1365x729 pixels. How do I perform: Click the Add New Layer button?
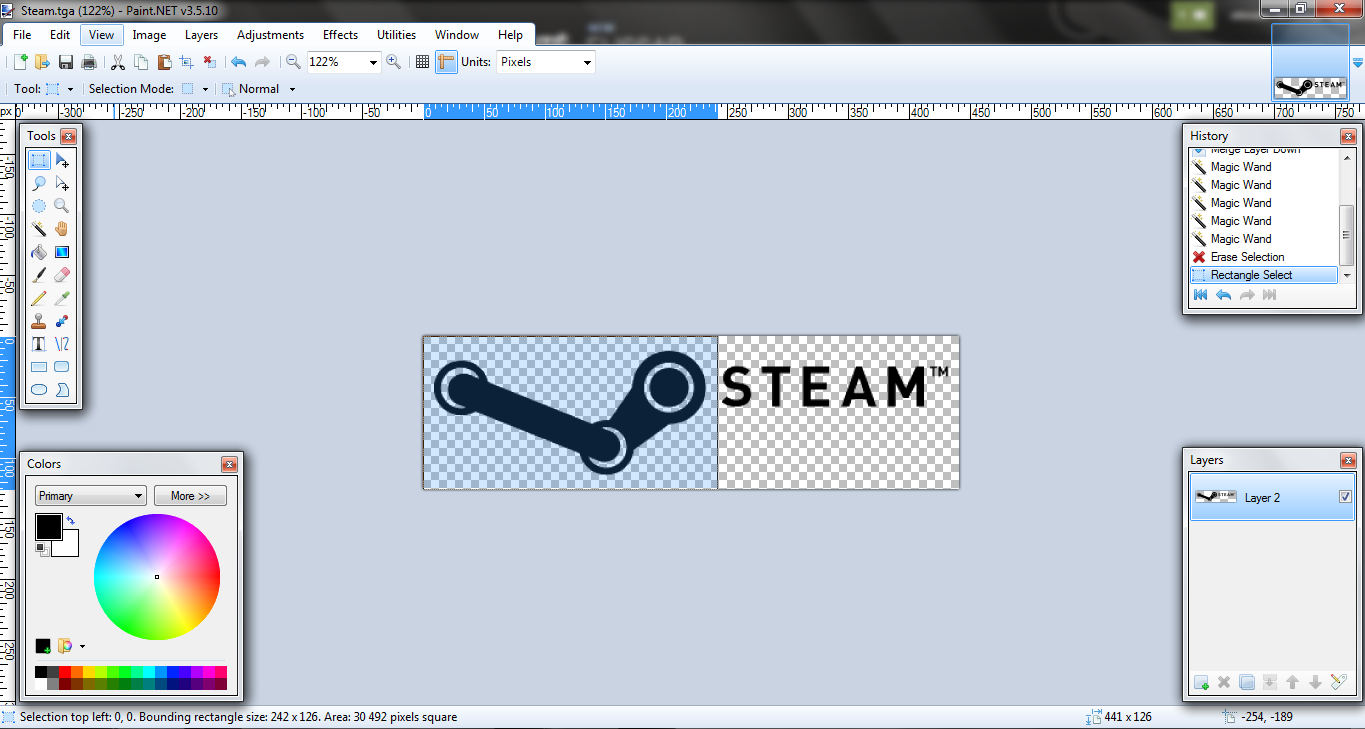[1201, 682]
